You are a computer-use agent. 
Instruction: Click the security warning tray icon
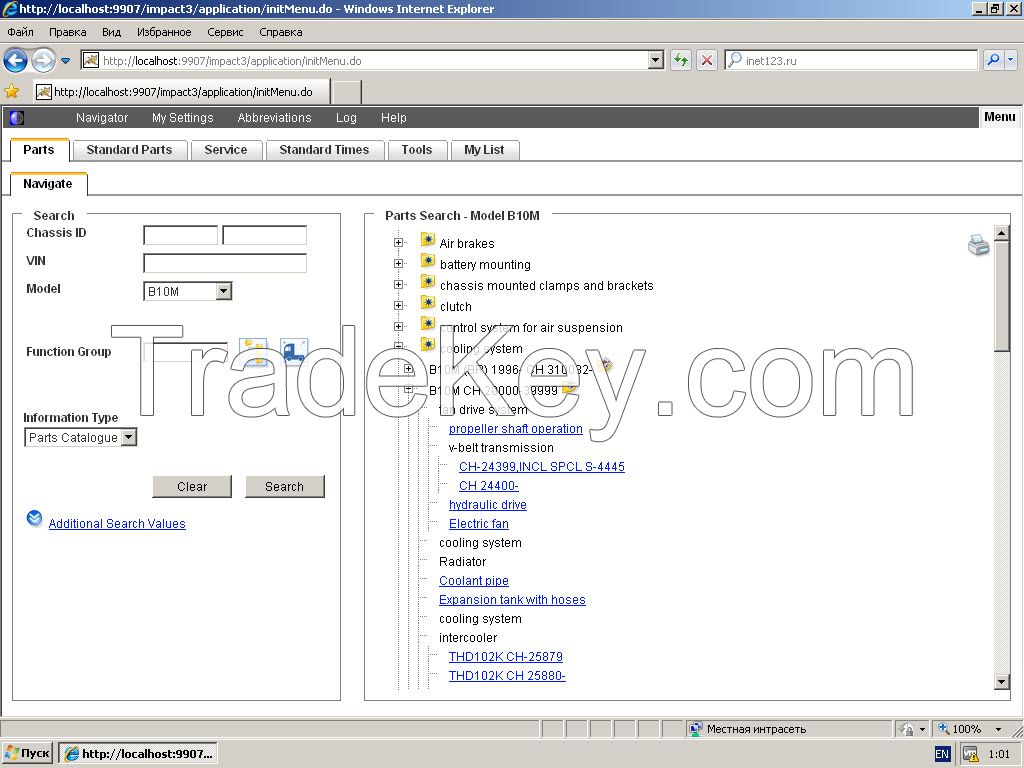pyautogui.click(x=970, y=754)
